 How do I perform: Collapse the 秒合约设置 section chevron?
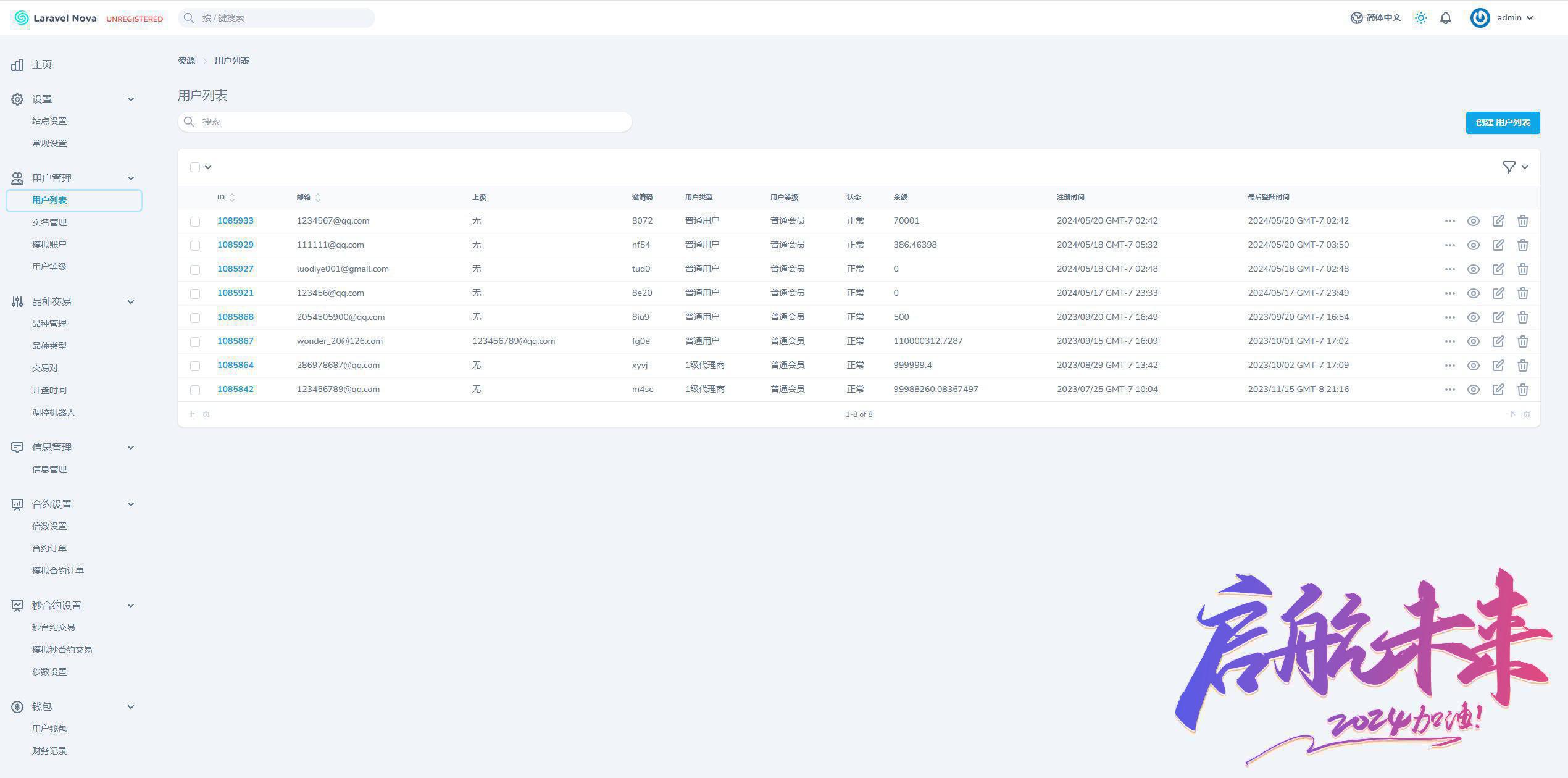[131, 606]
